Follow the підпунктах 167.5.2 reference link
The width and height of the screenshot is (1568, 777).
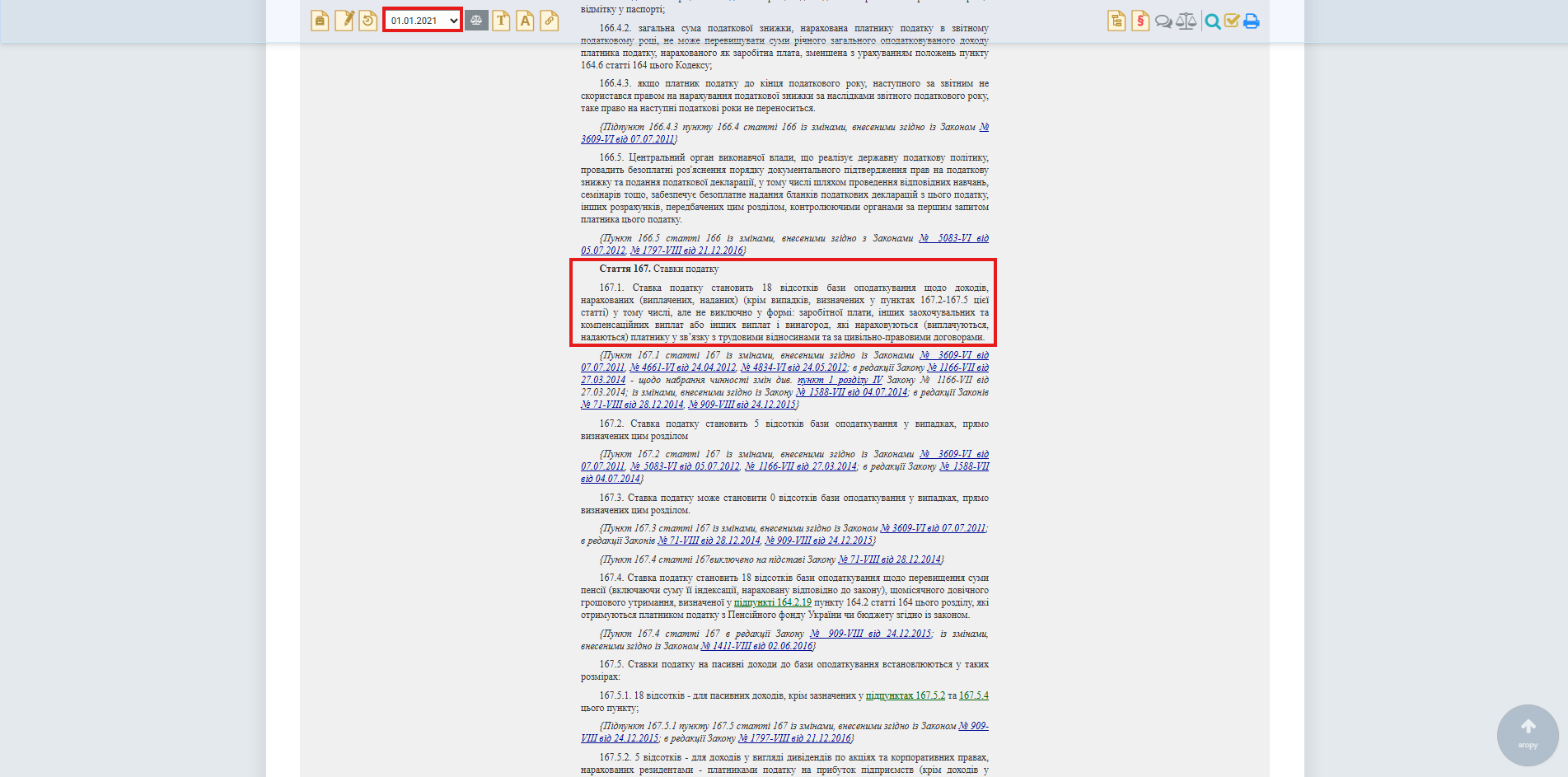[906, 695]
